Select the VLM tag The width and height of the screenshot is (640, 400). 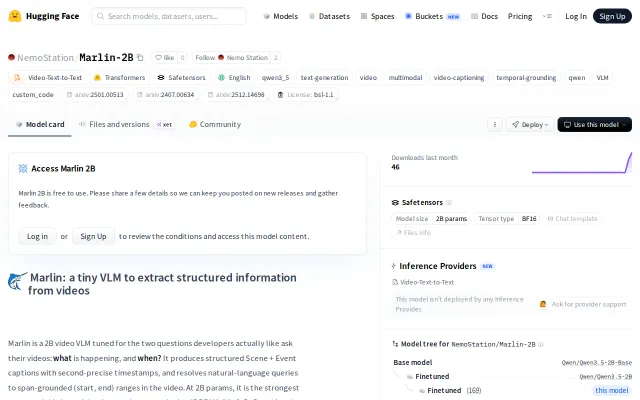click(x=602, y=78)
